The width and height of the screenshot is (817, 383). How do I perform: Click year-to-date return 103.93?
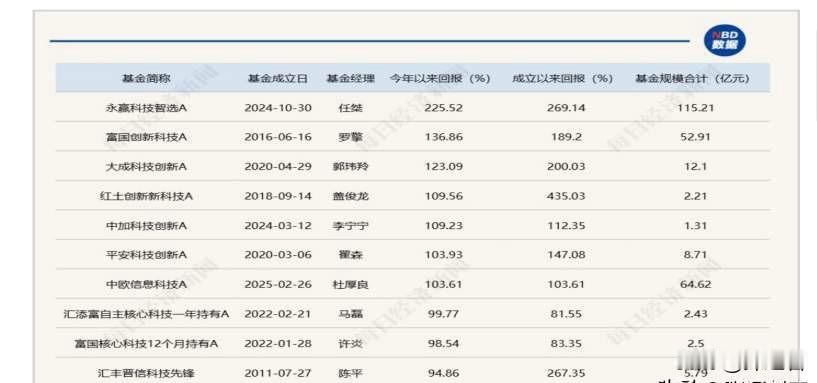[444, 255]
